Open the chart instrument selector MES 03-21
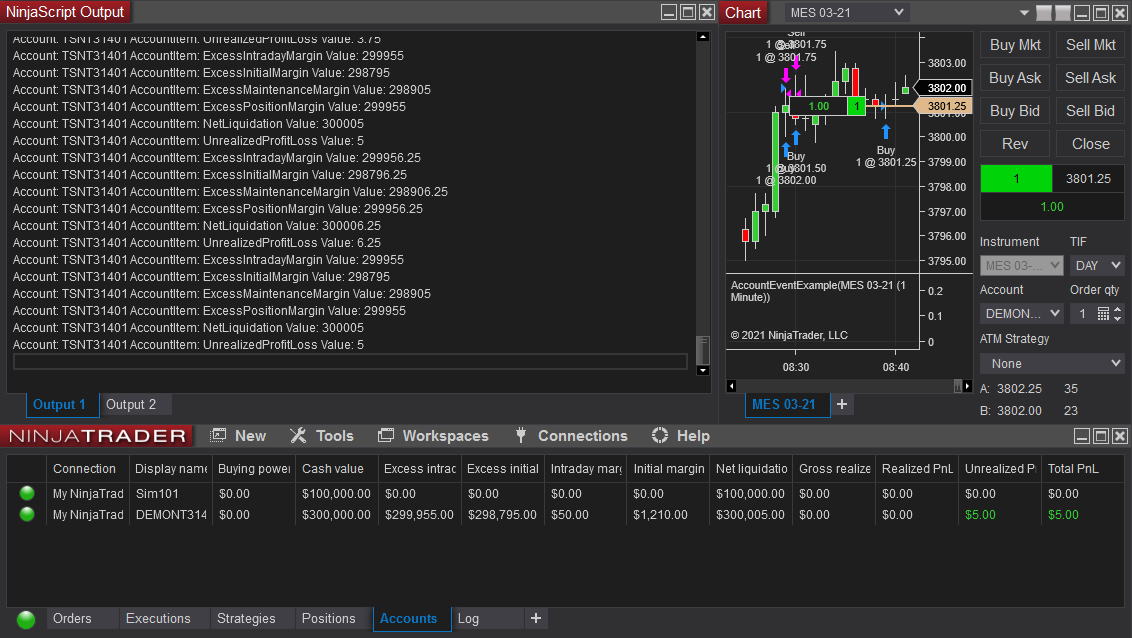Image resolution: width=1132 pixels, height=638 pixels. pos(846,12)
